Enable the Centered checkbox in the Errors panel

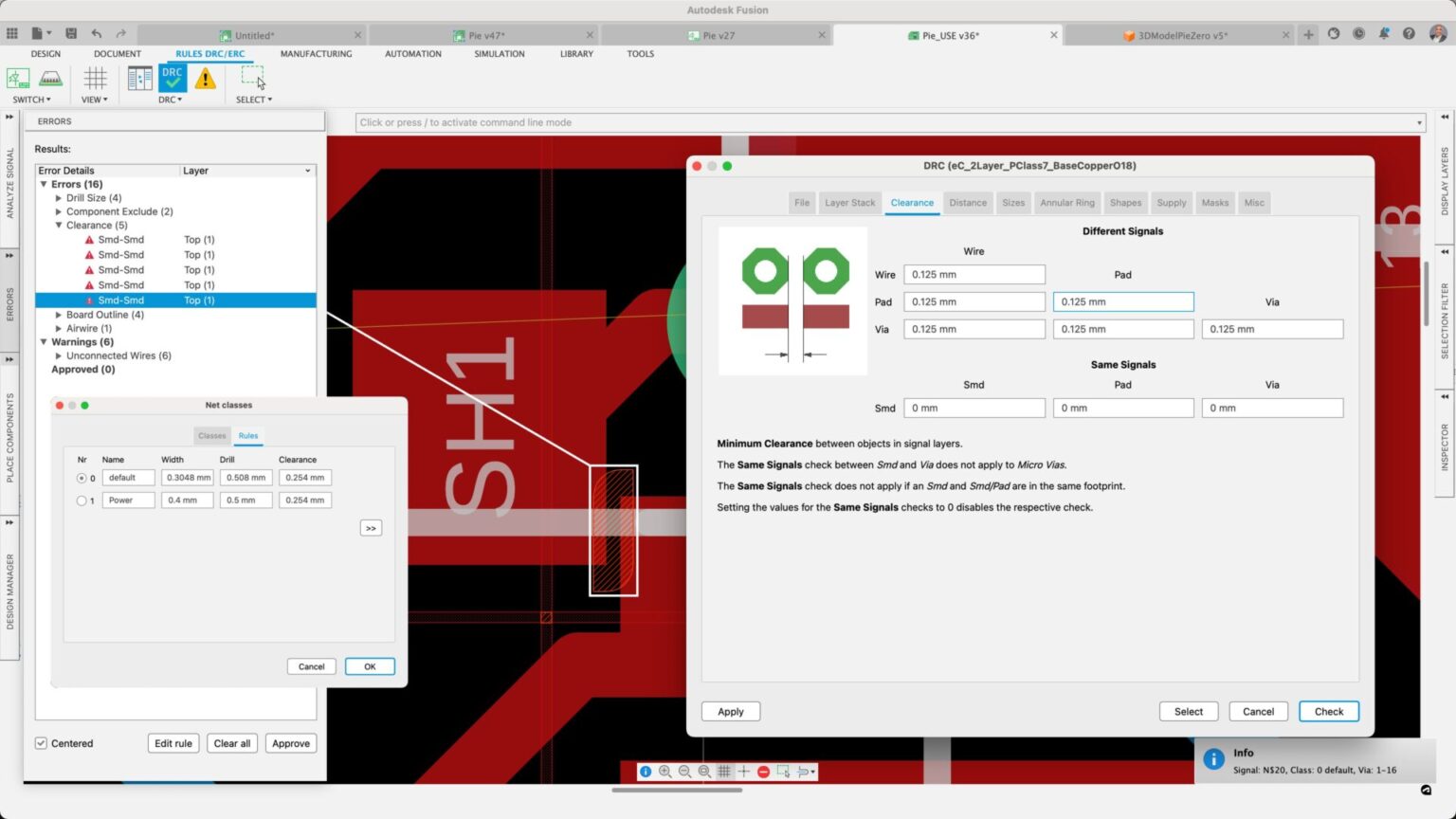pos(40,743)
